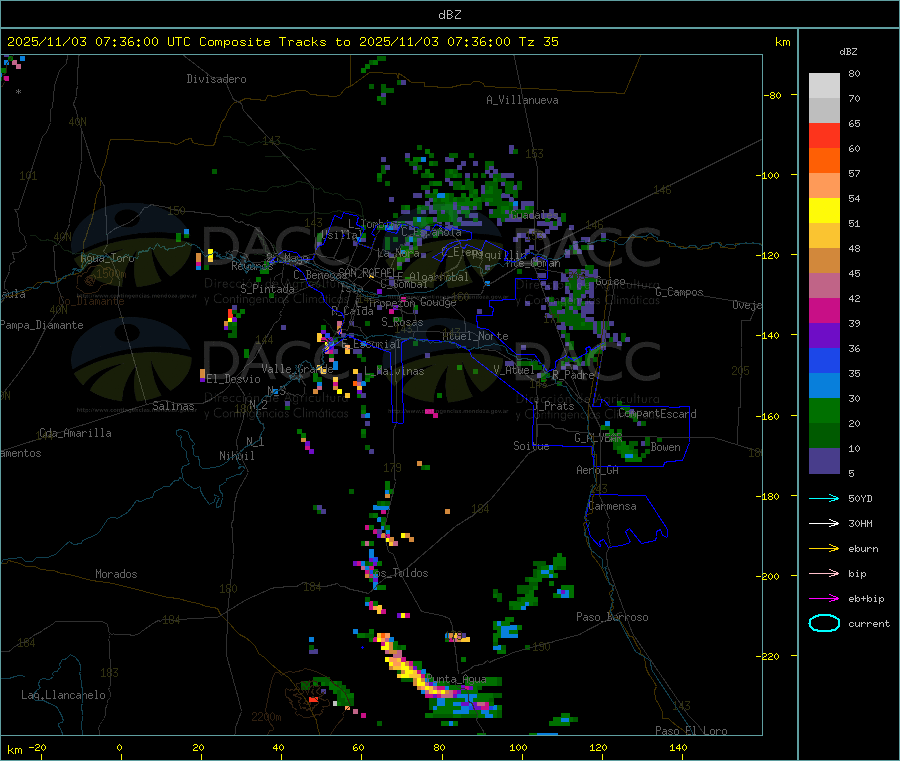Pick the light orange 57-54 dBZ swatch
Image resolution: width=900 pixels, height=761 pixels.
[x=824, y=186]
